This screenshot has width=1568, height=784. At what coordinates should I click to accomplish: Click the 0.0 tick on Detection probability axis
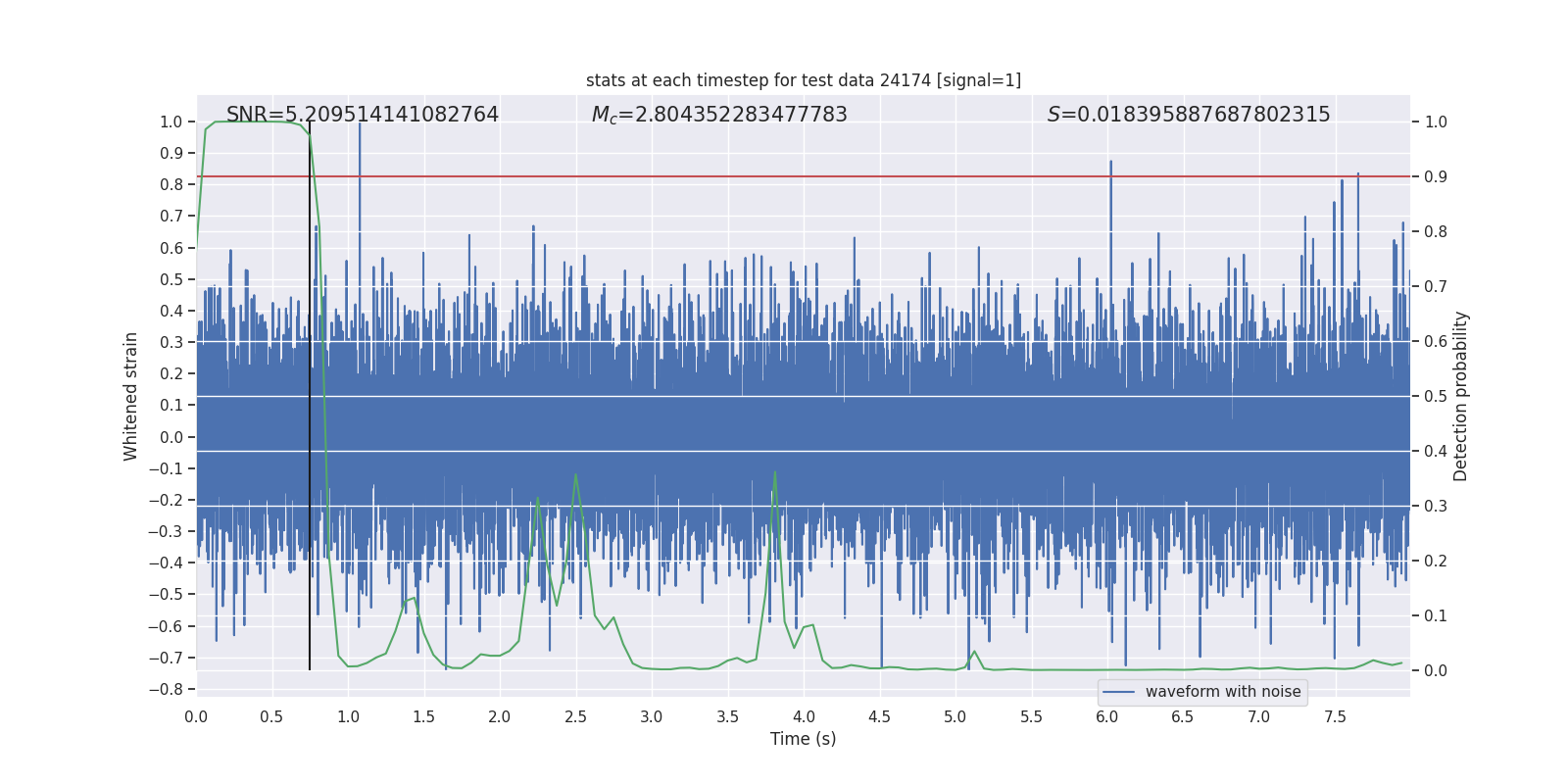tap(1436, 670)
